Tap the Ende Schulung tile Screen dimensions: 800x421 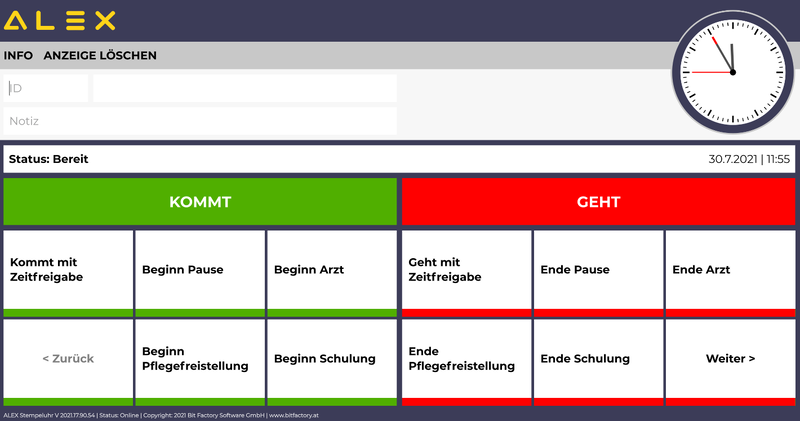(x=598, y=359)
